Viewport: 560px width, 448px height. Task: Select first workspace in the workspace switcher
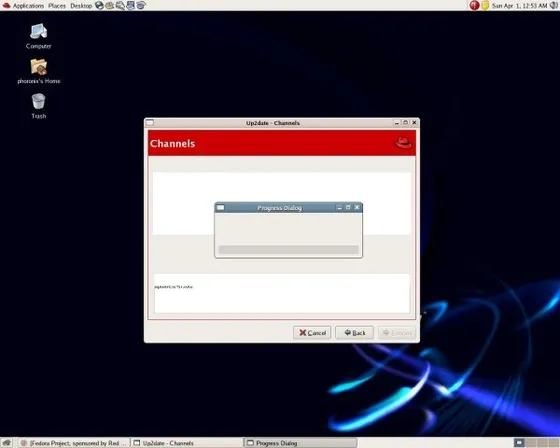519,443
